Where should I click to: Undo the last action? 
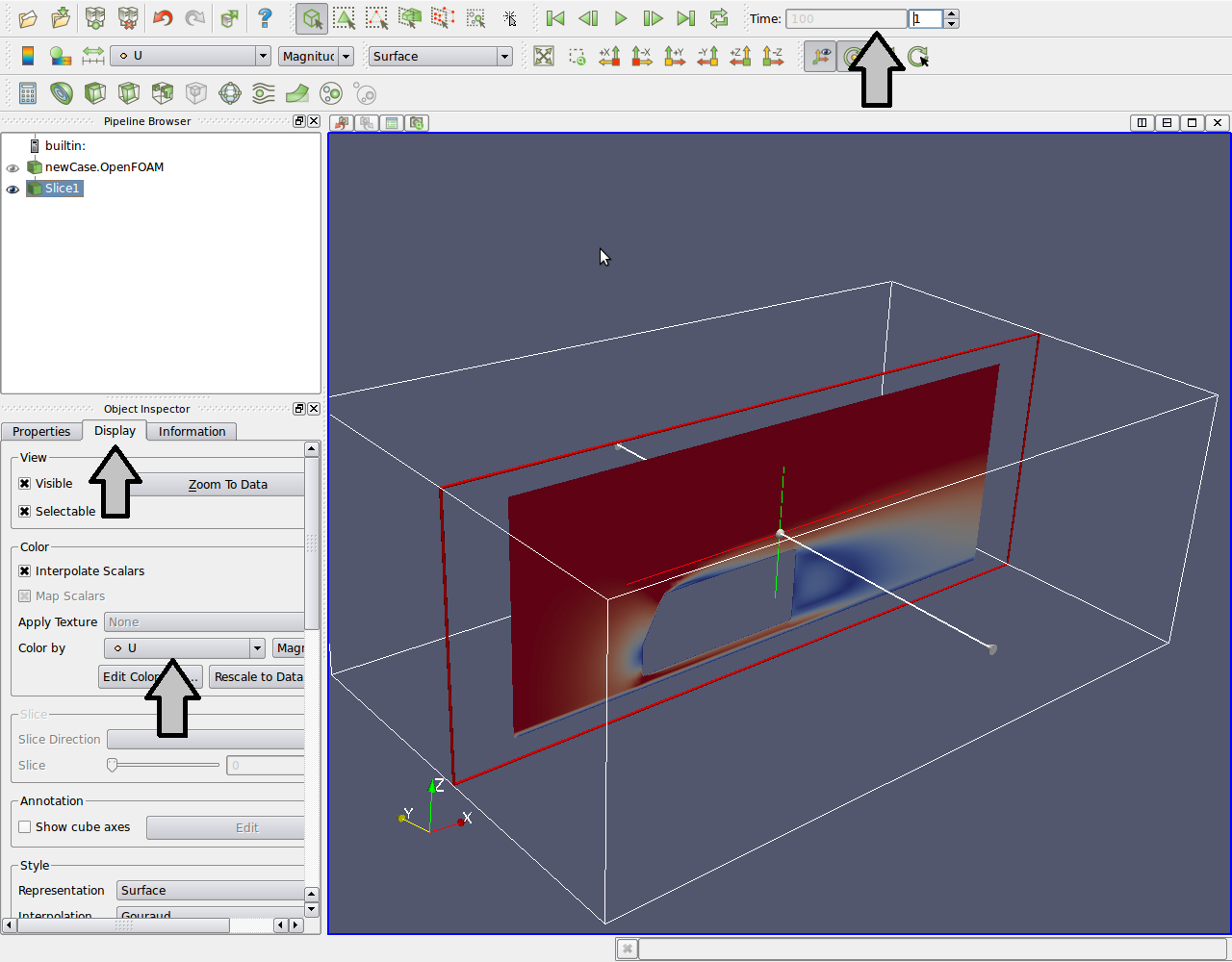[x=163, y=18]
